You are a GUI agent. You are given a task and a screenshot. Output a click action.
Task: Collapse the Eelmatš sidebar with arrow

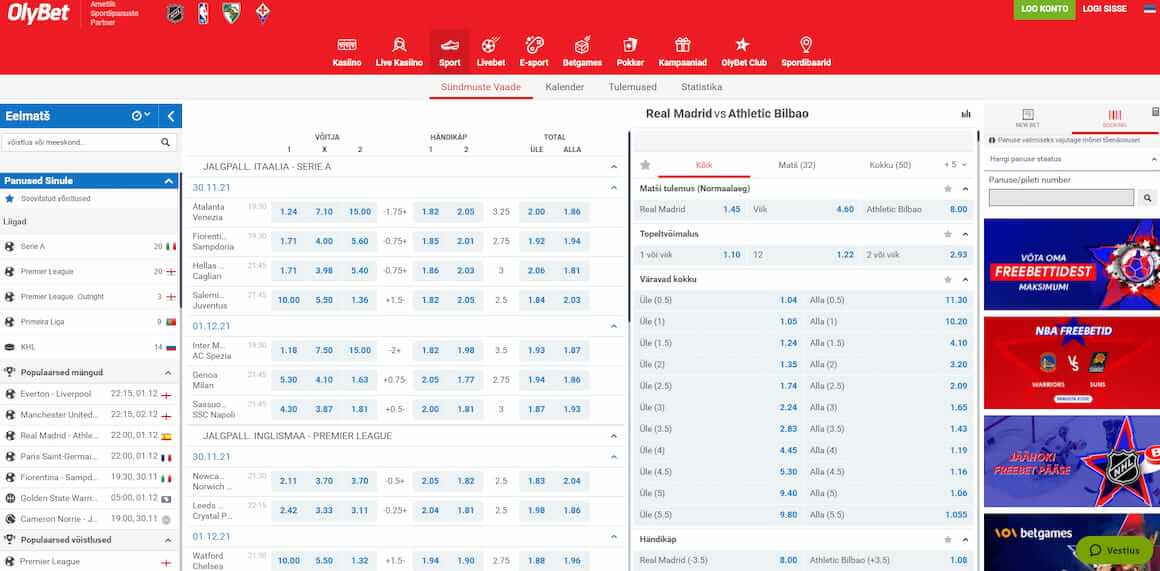click(x=171, y=116)
